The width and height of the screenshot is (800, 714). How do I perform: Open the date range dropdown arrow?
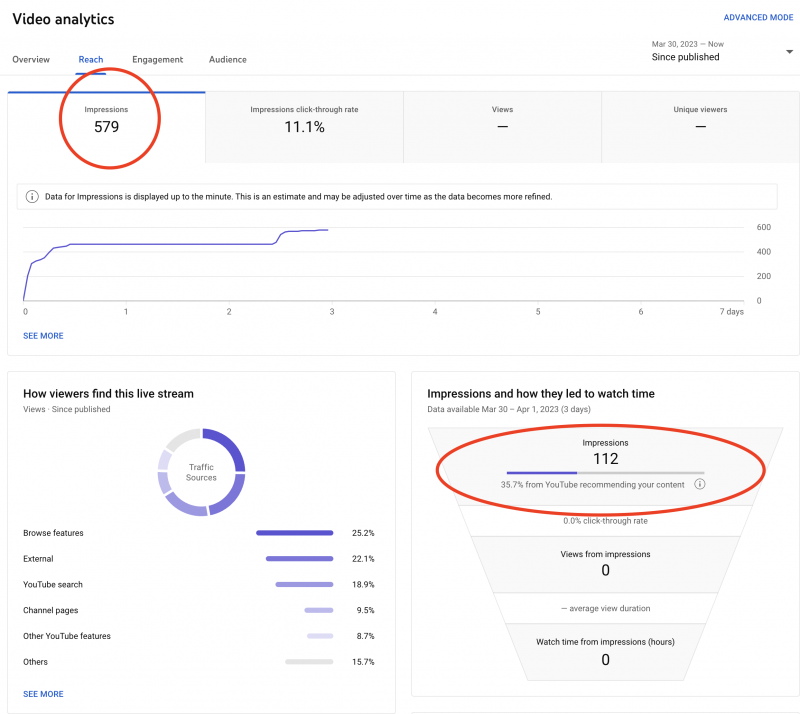click(x=790, y=52)
